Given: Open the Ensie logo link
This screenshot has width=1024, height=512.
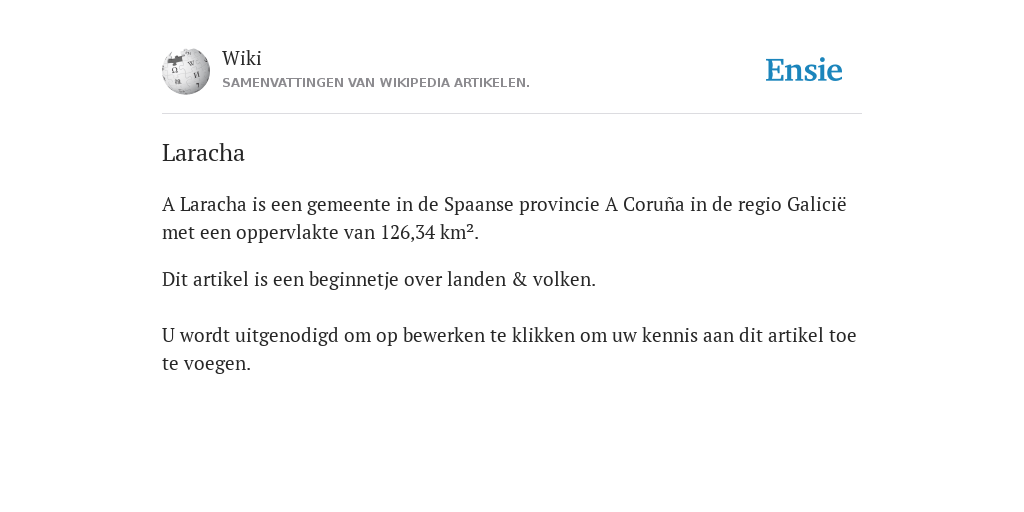Looking at the screenshot, I should point(804,71).
